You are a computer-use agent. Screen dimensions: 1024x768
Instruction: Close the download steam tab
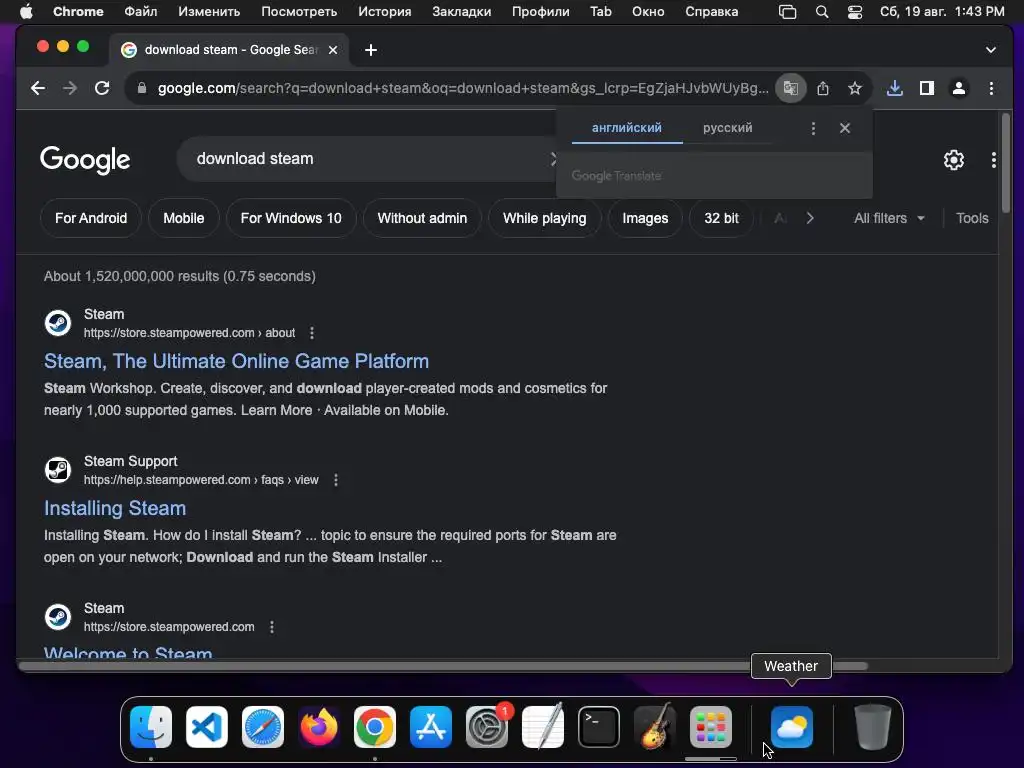click(333, 50)
